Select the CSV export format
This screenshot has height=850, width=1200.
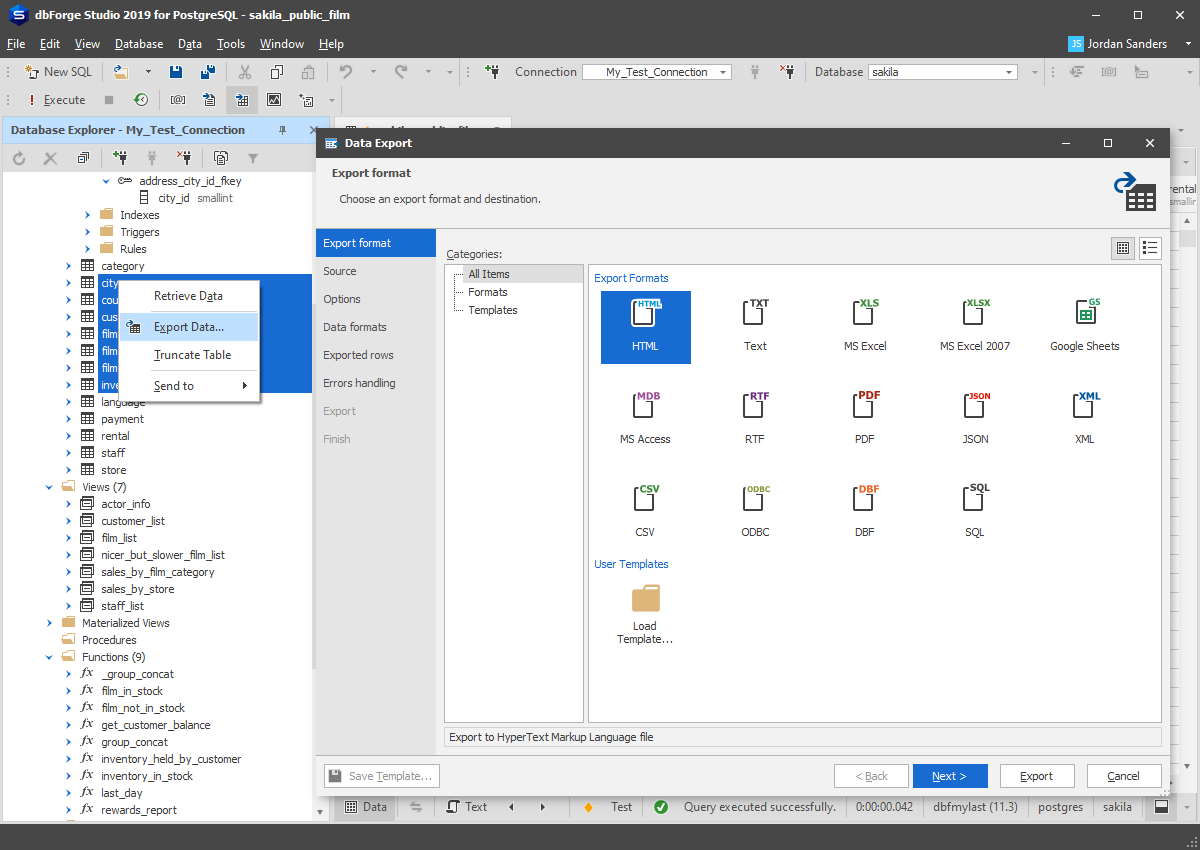645,513
